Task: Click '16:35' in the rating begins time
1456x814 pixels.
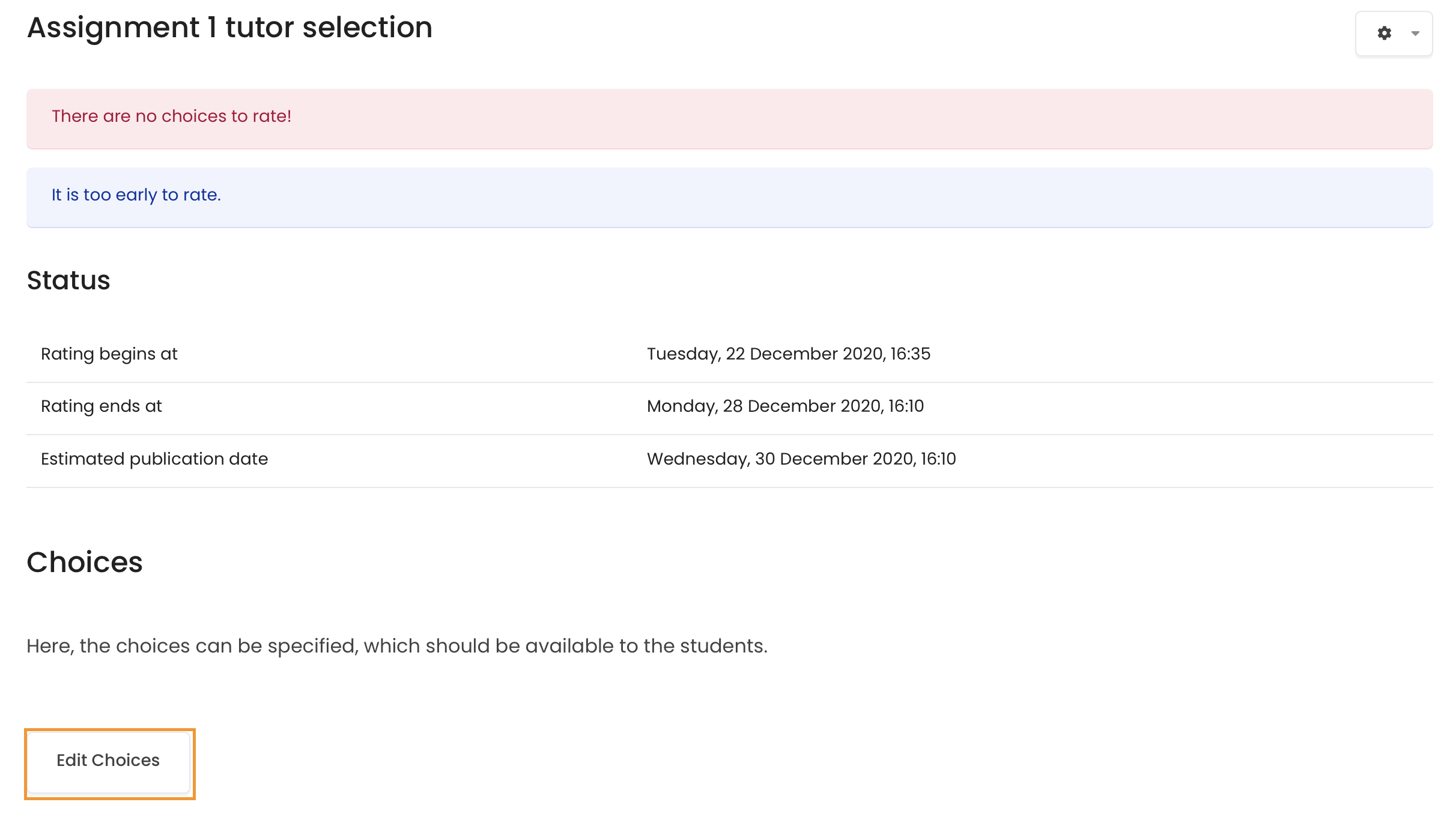Action: tap(910, 354)
